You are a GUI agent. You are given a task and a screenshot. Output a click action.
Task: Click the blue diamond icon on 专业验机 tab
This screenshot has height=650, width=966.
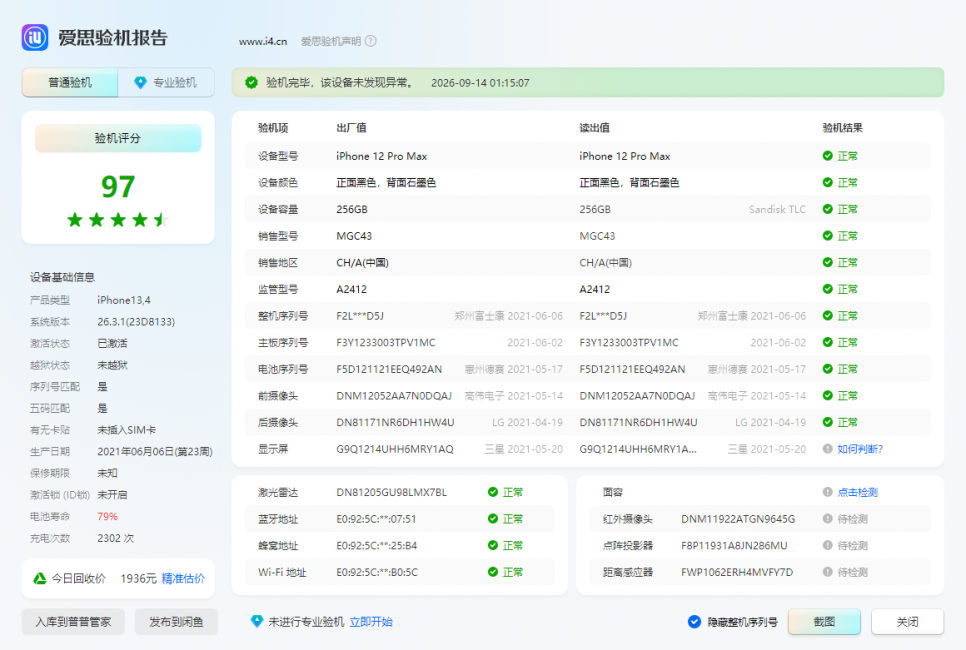140,83
